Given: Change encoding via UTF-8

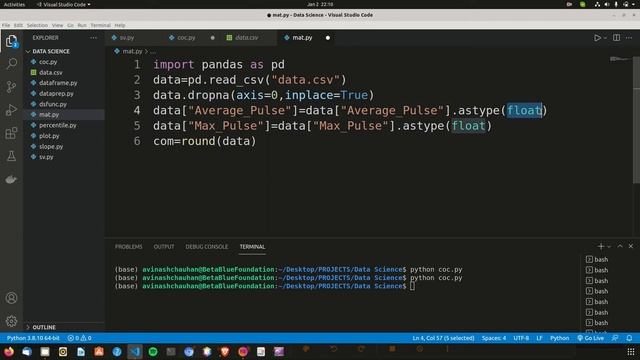Looking at the screenshot, I should coord(521,338).
